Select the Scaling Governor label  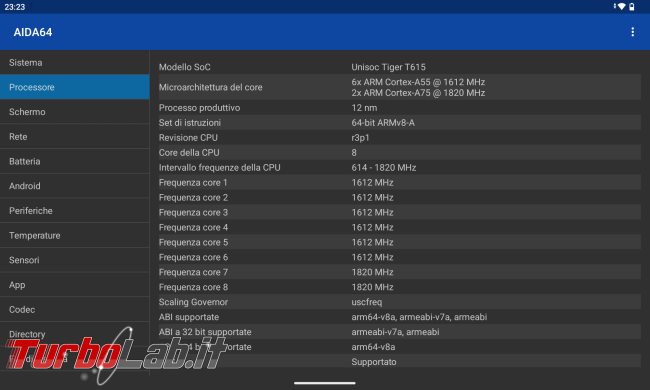coord(193,302)
